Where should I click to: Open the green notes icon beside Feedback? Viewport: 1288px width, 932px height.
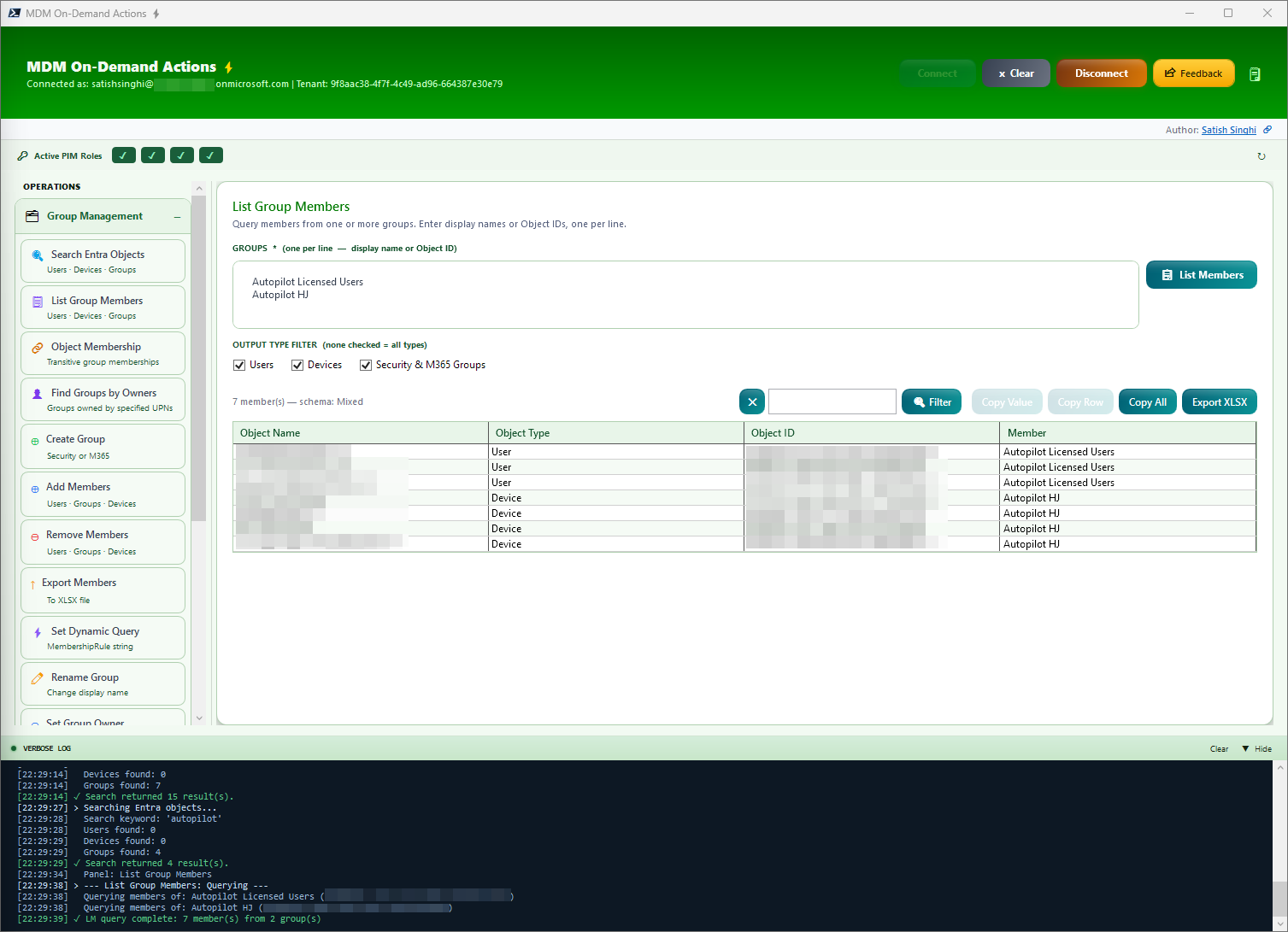point(1255,73)
